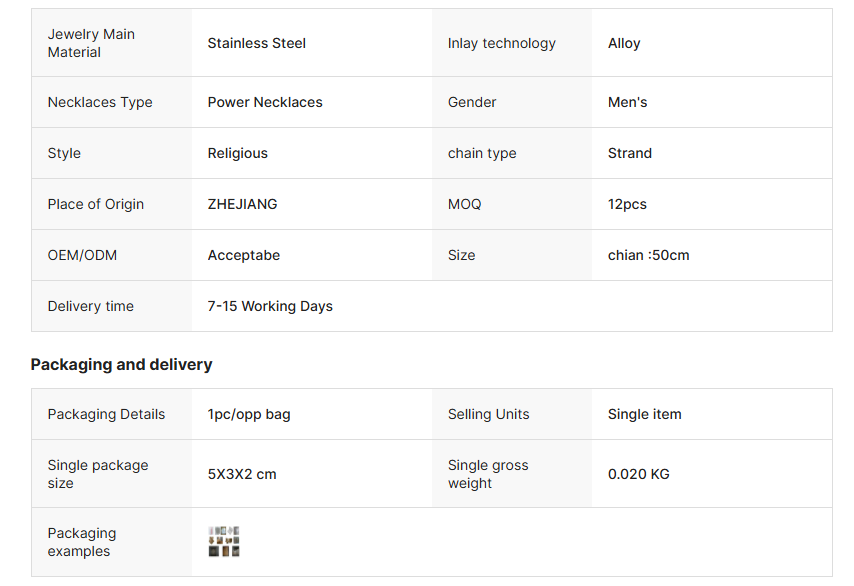Click the Acceptabe OEM/ODM value
The height and width of the screenshot is (586, 854).
(244, 255)
